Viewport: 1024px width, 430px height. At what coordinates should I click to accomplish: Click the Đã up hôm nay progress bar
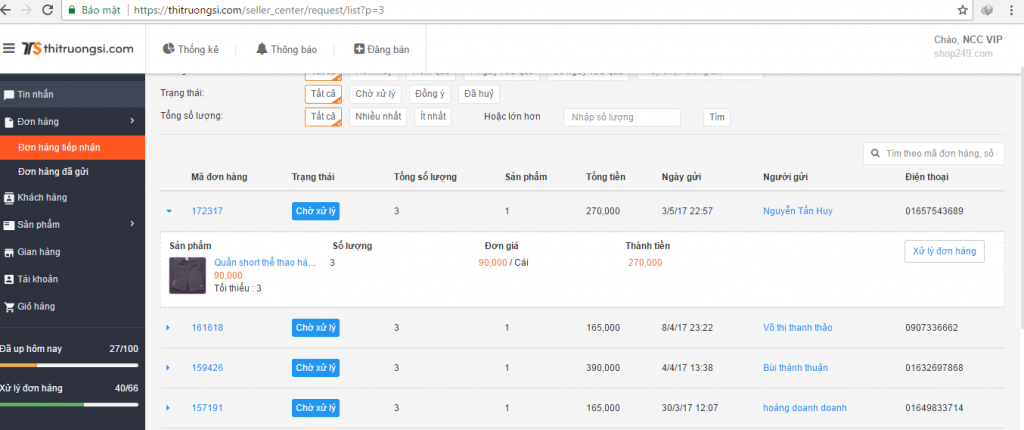(69, 365)
